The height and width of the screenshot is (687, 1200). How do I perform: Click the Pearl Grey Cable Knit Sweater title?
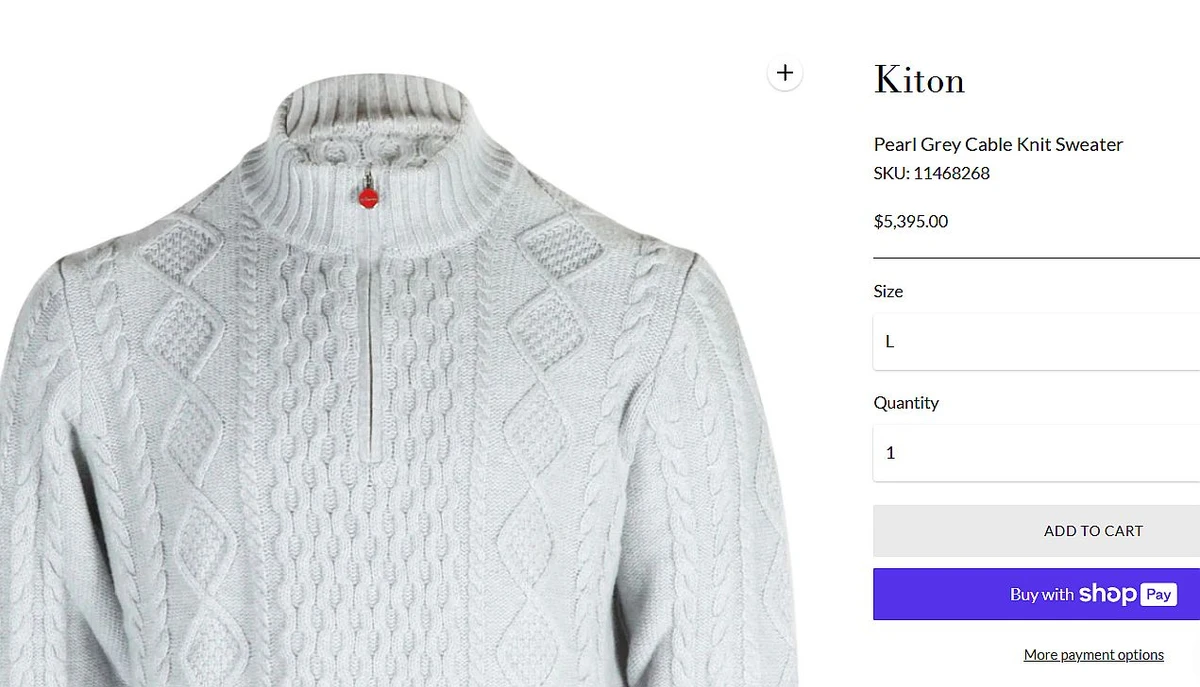click(997, 144)
